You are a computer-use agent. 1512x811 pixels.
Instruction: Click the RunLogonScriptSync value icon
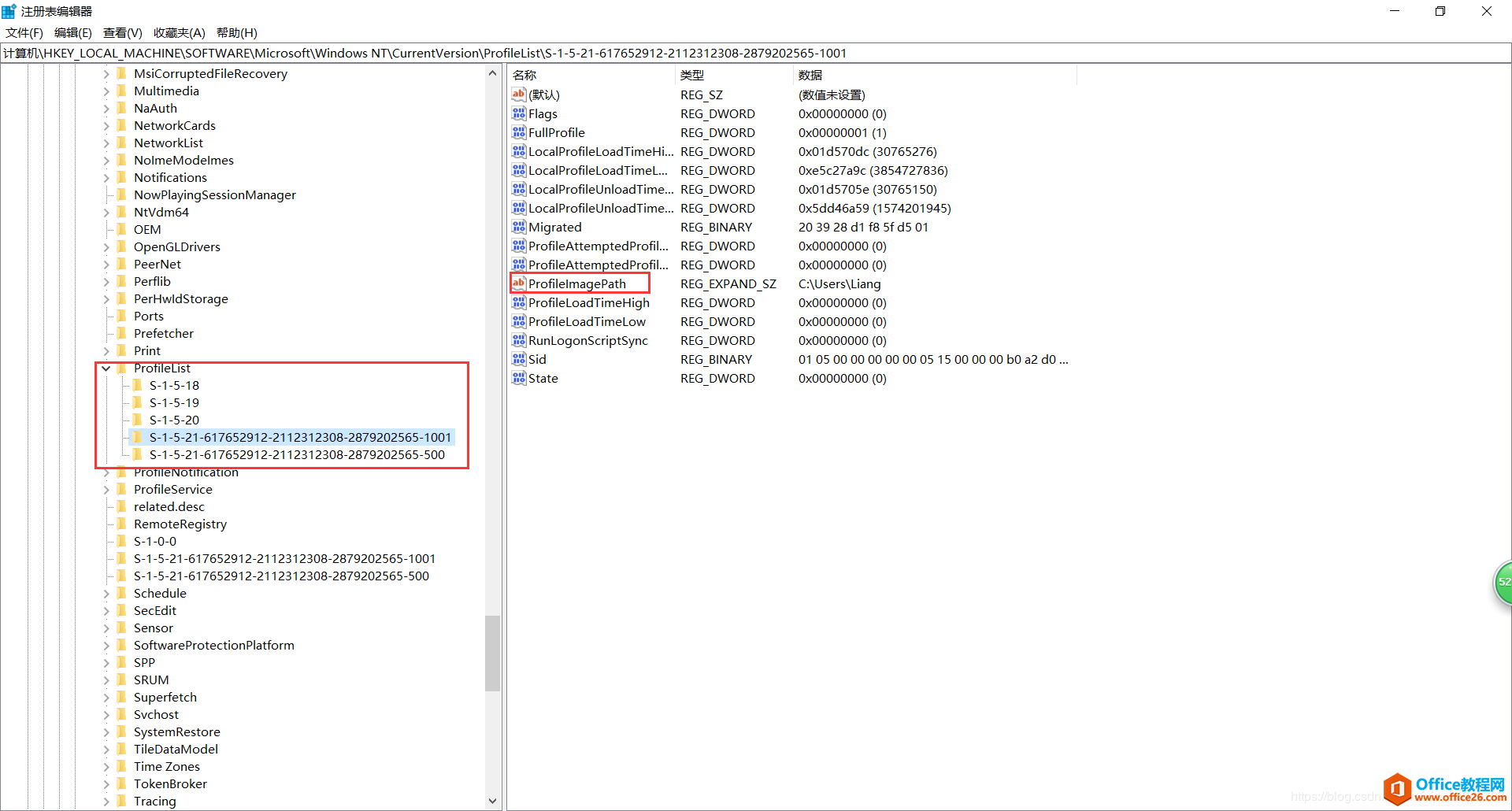pos(518,340)
